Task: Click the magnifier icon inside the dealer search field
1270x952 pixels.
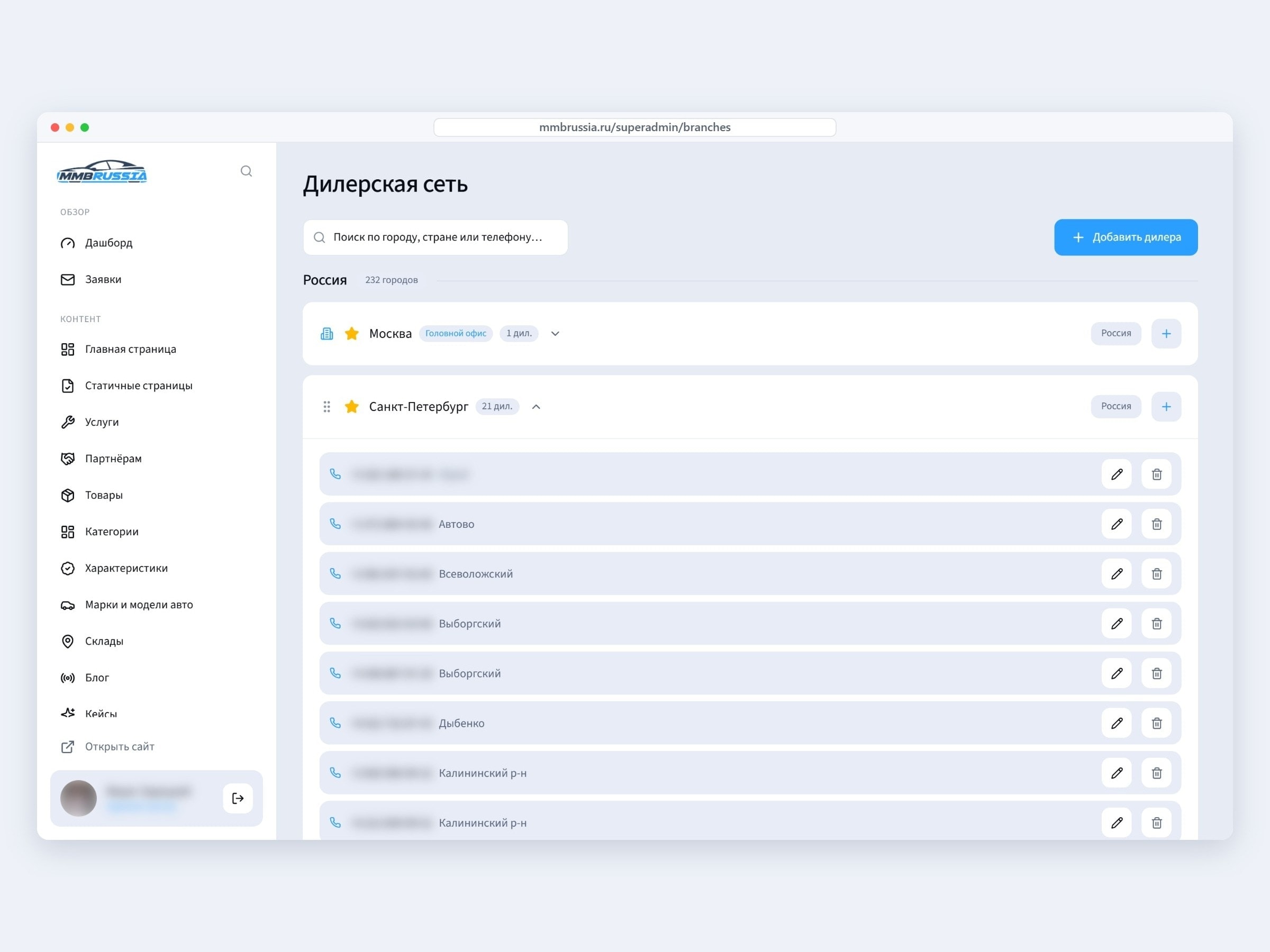Action: (319, 237)
